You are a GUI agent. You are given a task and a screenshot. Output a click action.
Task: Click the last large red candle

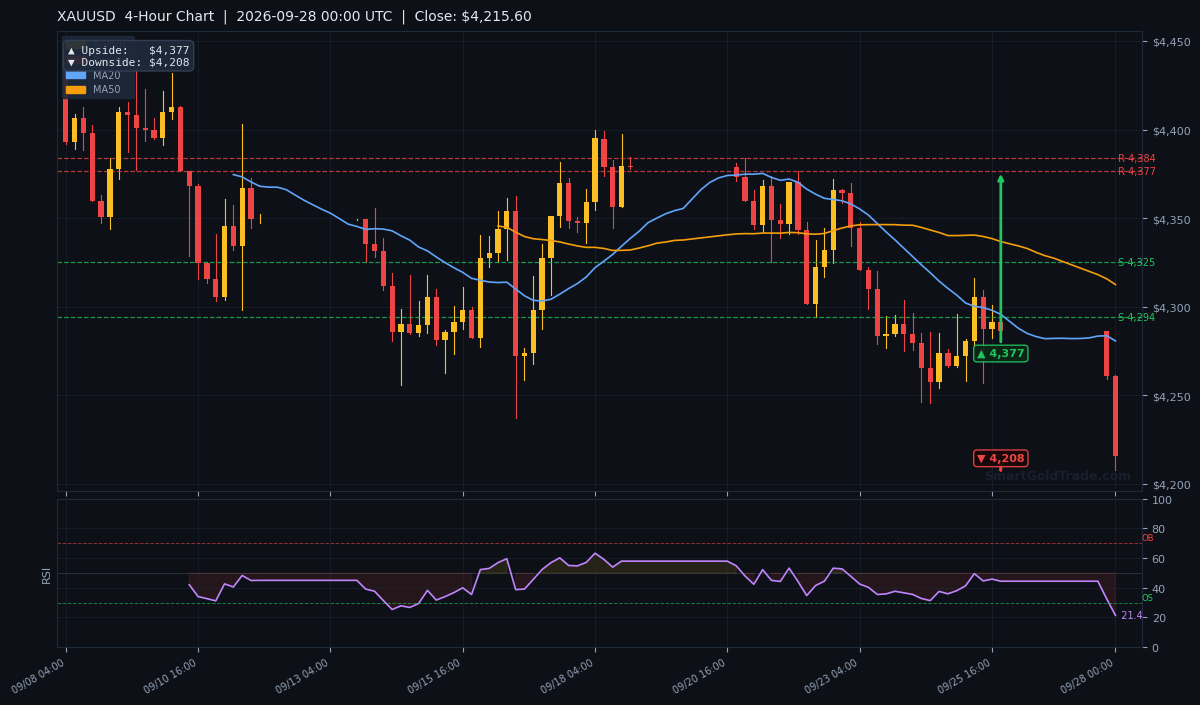[1115, 416]
